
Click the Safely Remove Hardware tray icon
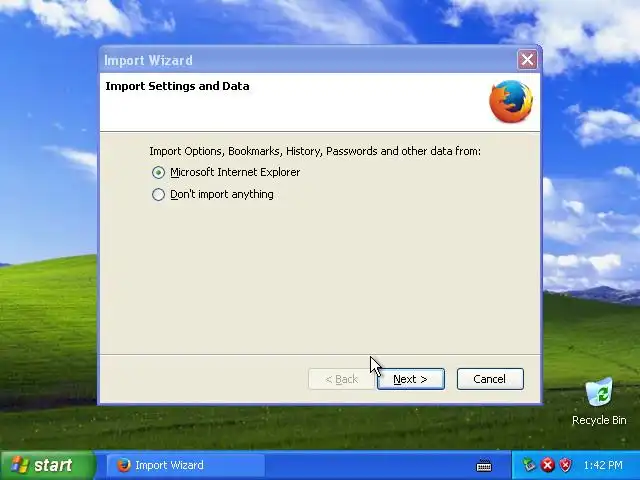529,465
